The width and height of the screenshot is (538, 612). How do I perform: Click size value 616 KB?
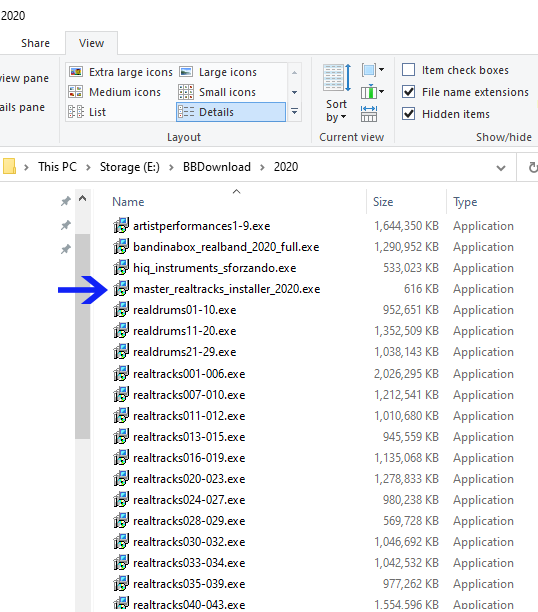pyautogui.click(x=421, y=289)
